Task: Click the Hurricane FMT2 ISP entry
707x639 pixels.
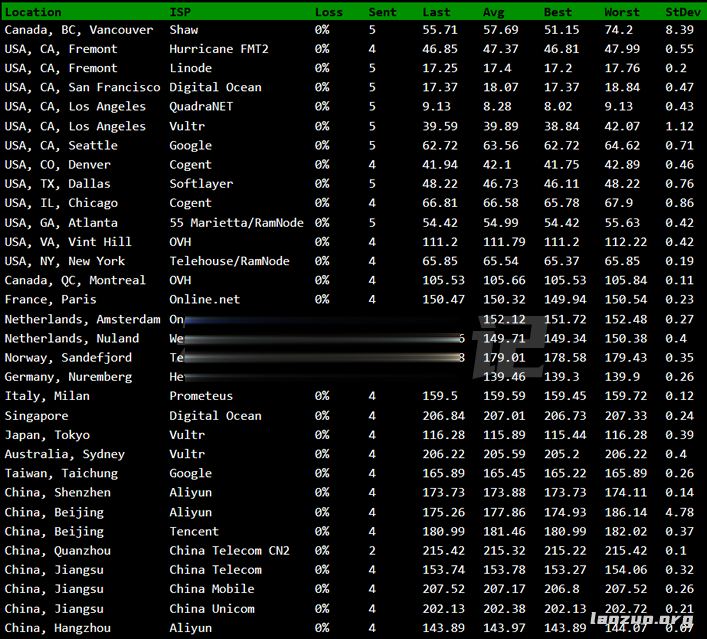Action: tap(219, 49)
